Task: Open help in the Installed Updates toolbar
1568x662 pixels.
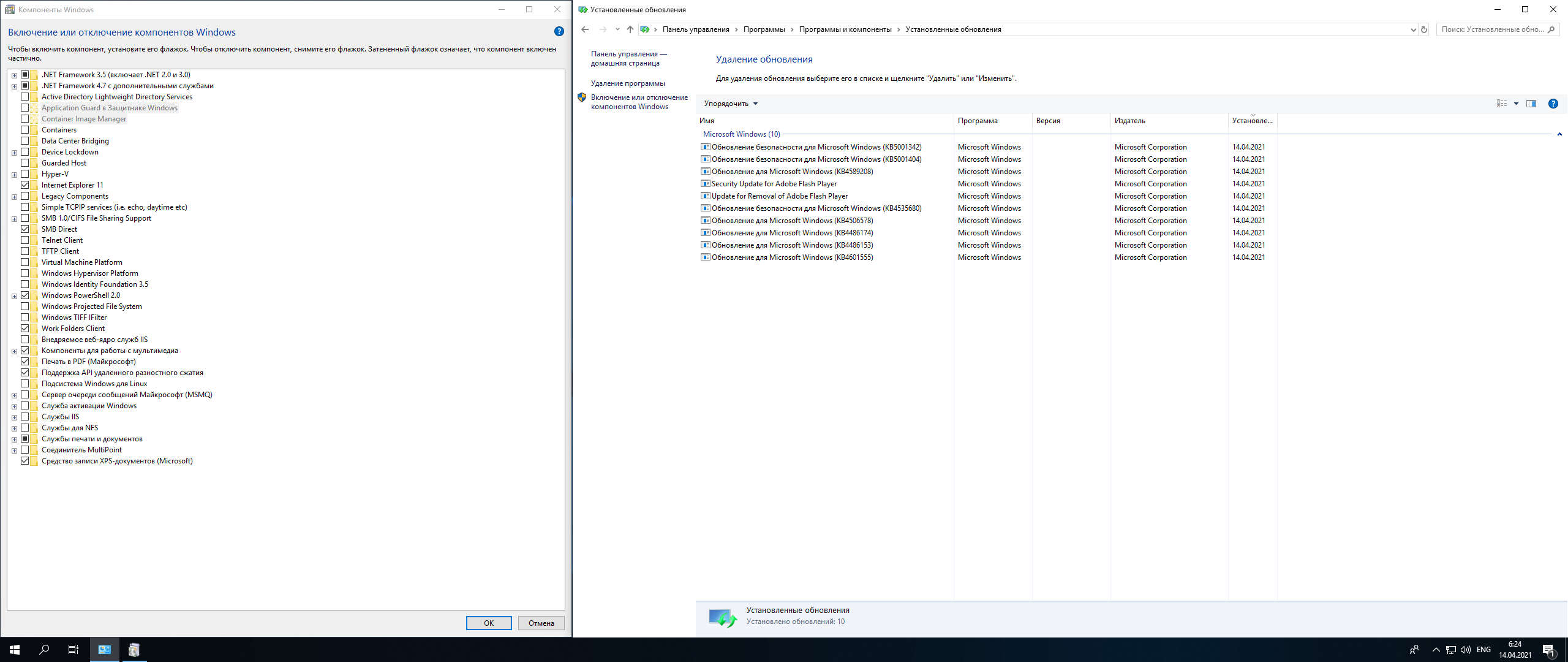Action: 1553,104
